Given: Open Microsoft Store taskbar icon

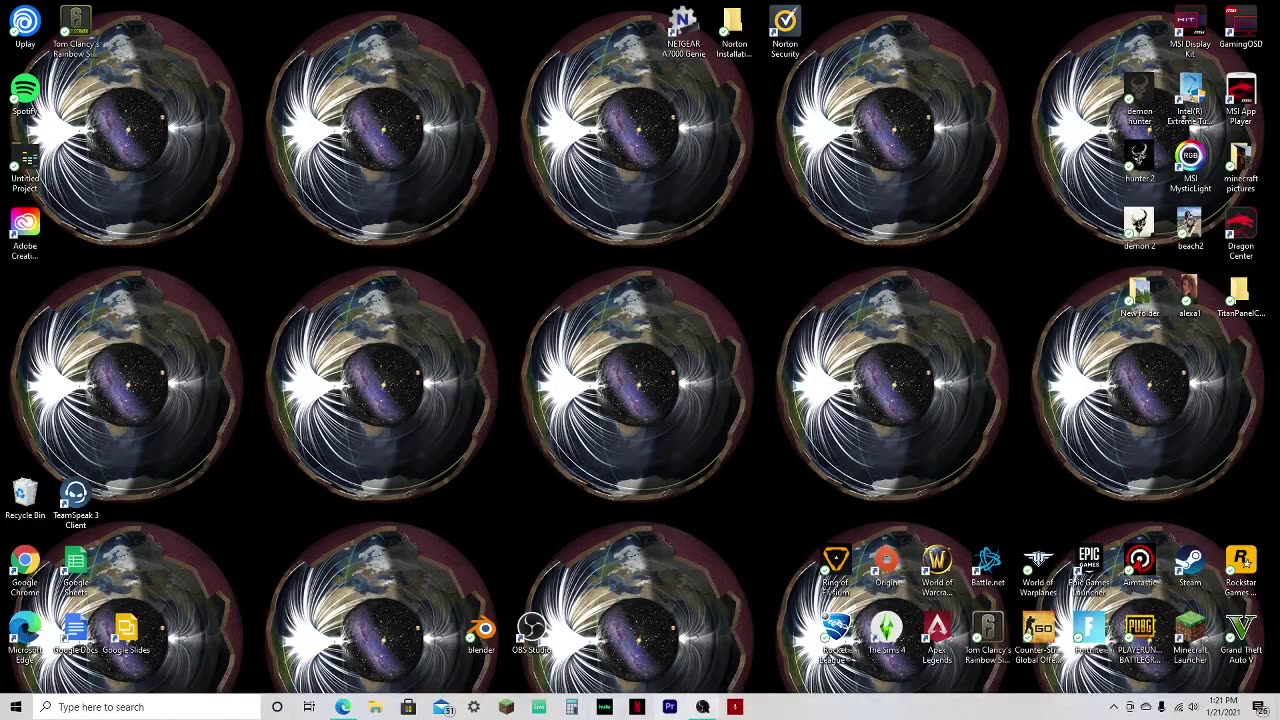Looking at the screenshot, I should (x=408, y=707).
